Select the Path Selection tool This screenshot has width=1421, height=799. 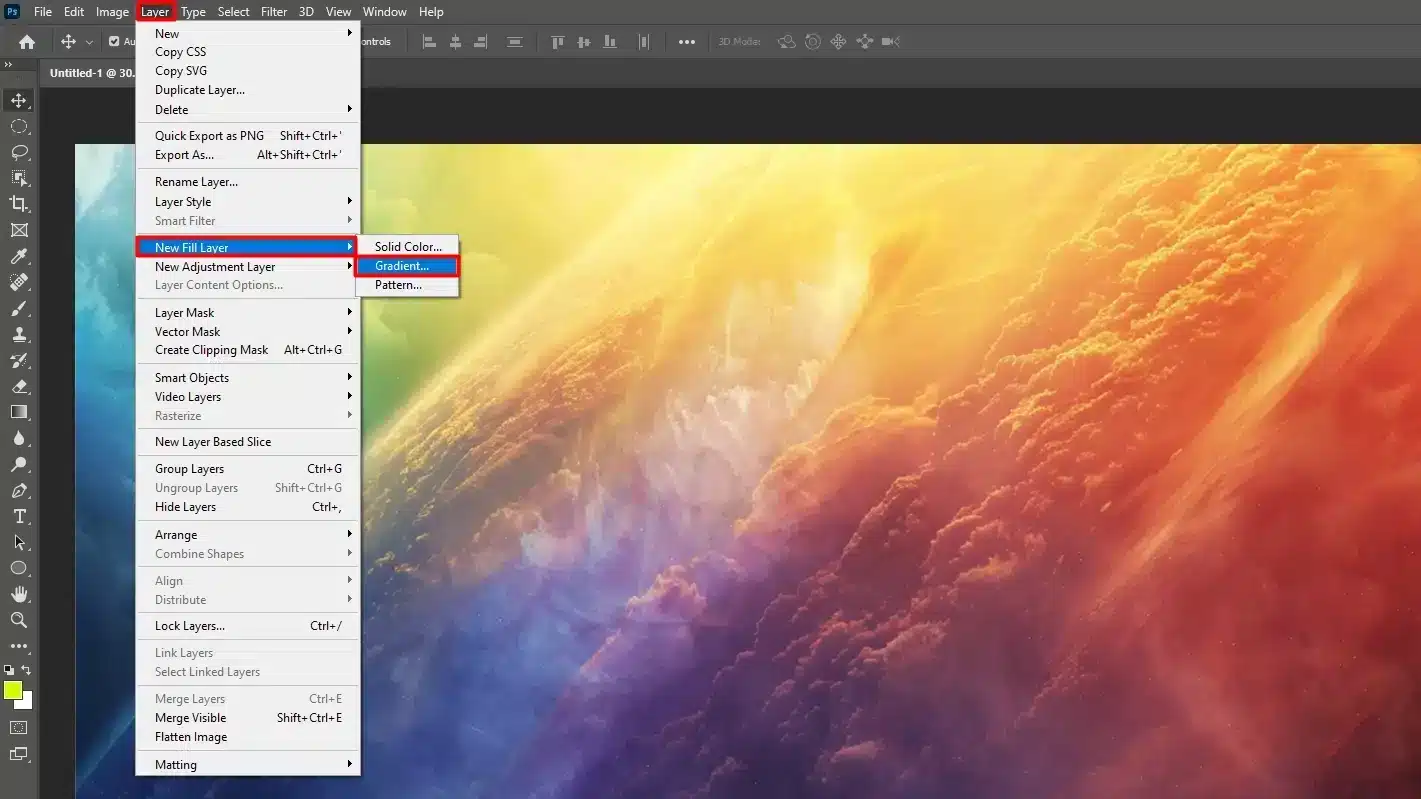pyautogui.click(x=19, y=542)
